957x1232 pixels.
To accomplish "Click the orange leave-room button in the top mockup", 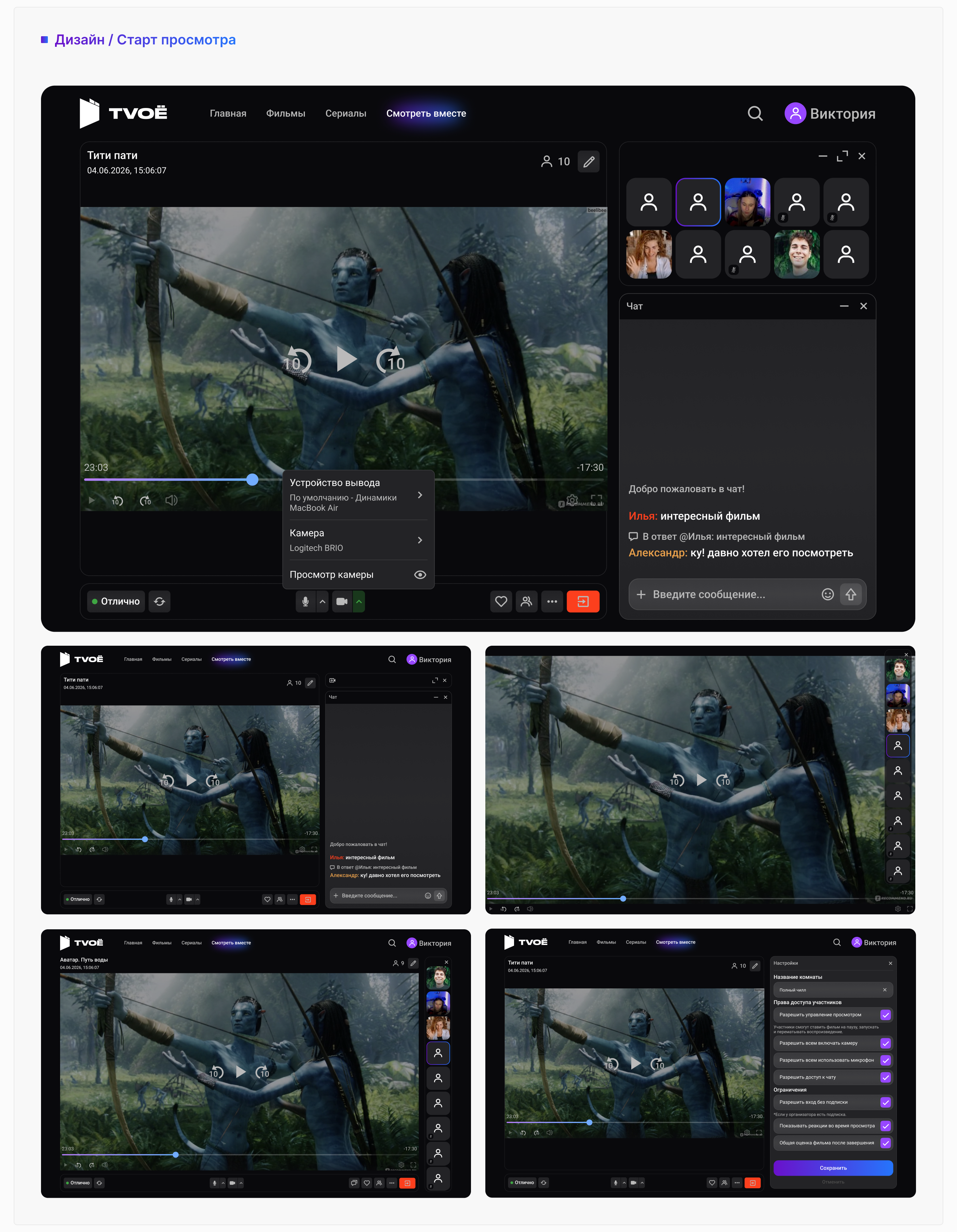I will [x=583, y=601].
